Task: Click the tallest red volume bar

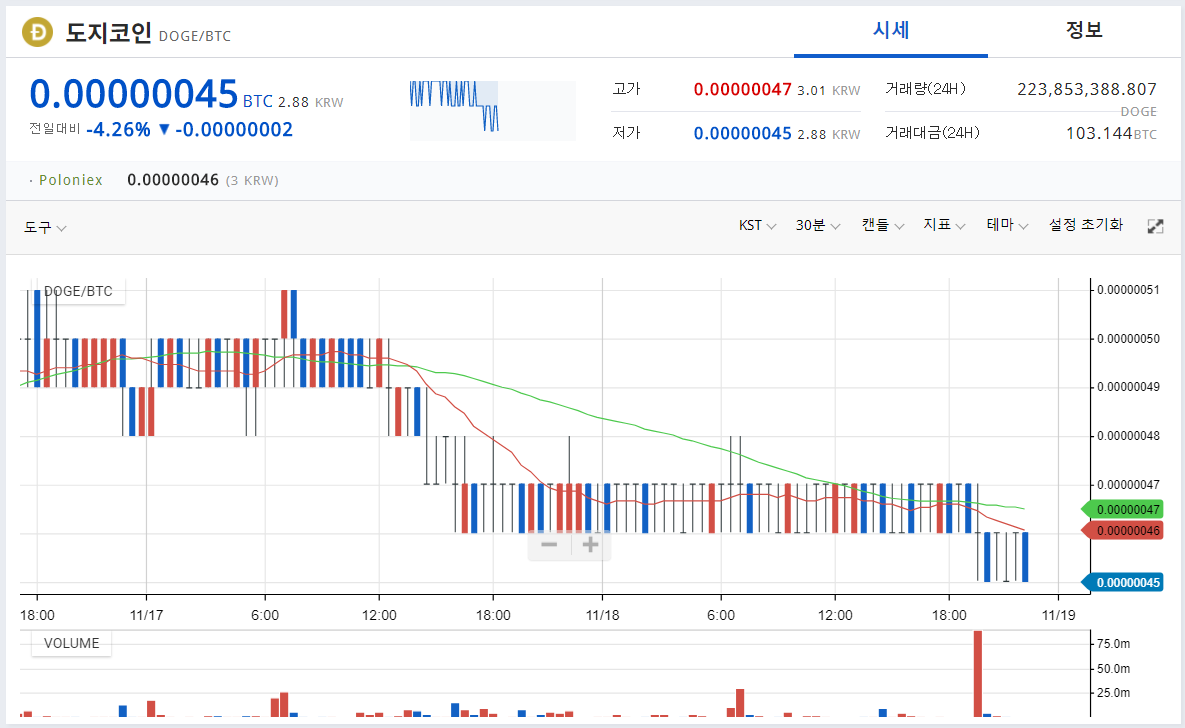Action: point(978,674)
